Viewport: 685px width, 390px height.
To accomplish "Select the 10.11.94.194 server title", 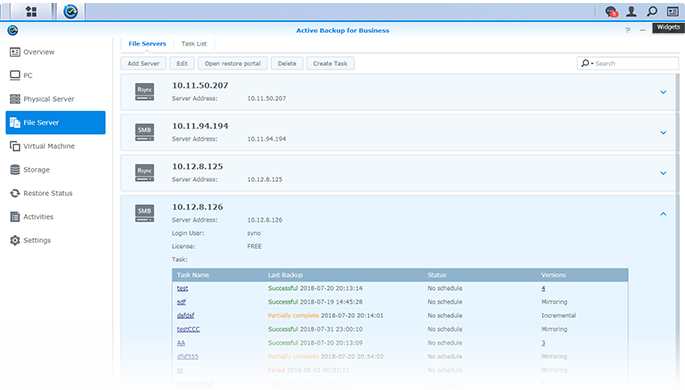I will 200,126.
